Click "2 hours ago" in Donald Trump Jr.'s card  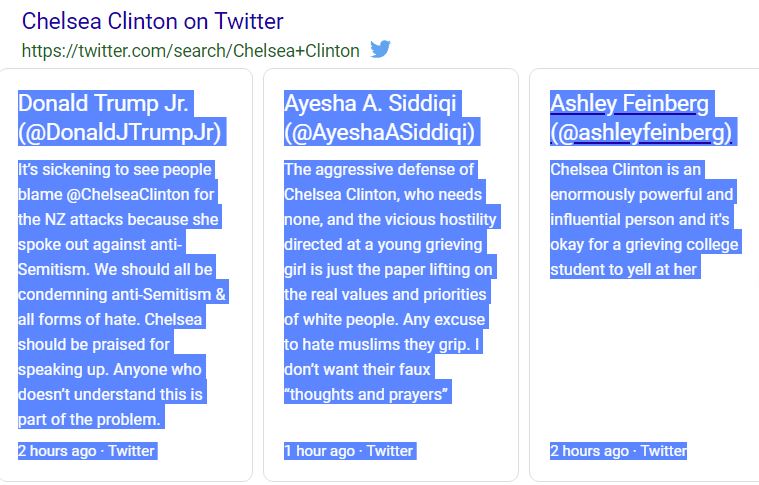pyautogui.click(x=57, y=450)
